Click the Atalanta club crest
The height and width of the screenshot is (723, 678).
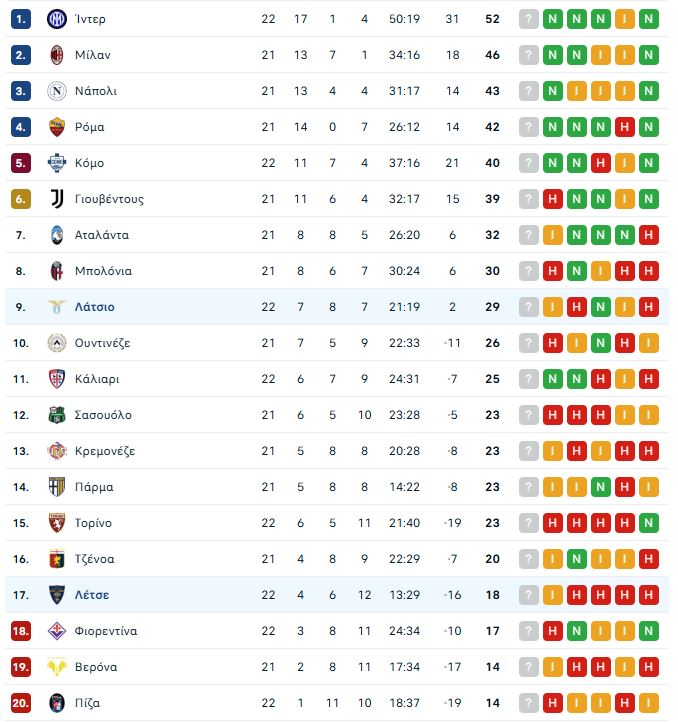56,235
